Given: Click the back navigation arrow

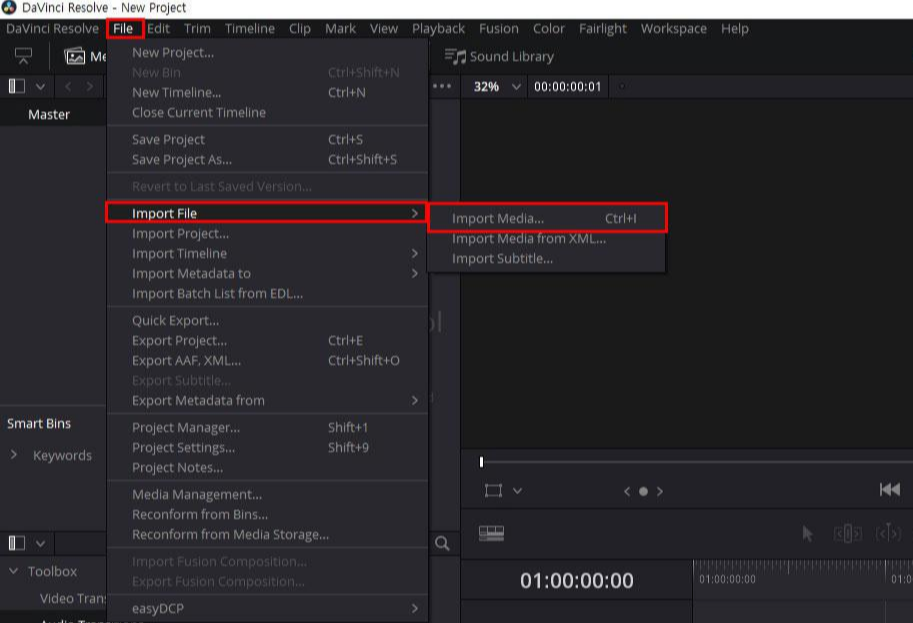Looking at the screenshot, I should [68, 87].
